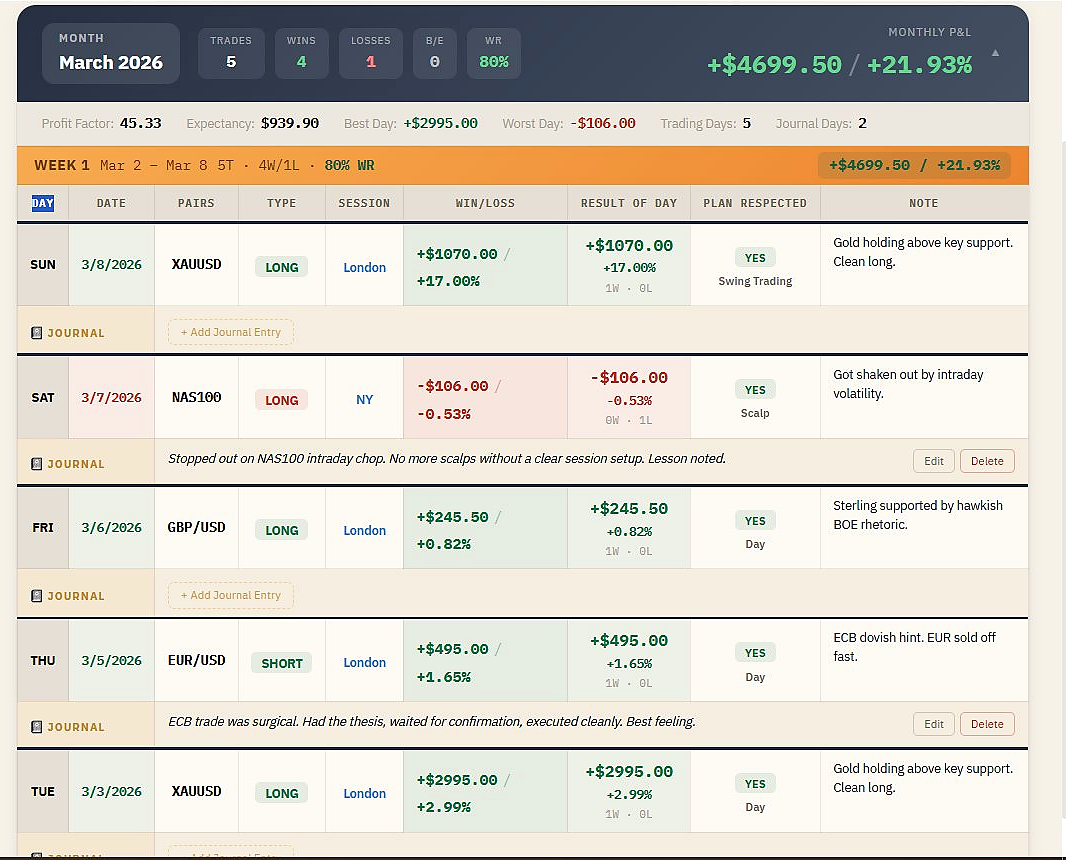Viewport: 1066px width, 860px height.
Task: Click the SESSION column header
Action: pyautogui.click(x=363, y=203)
